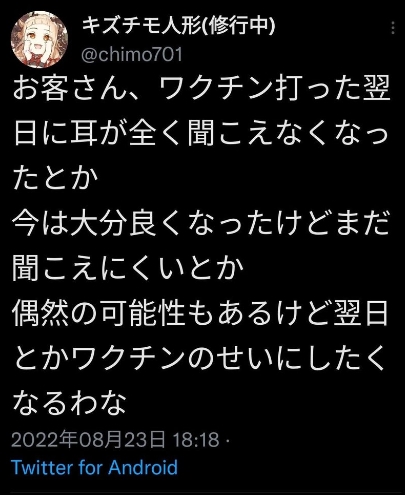Select the line 聞こえにくいとか

[128, 268]
